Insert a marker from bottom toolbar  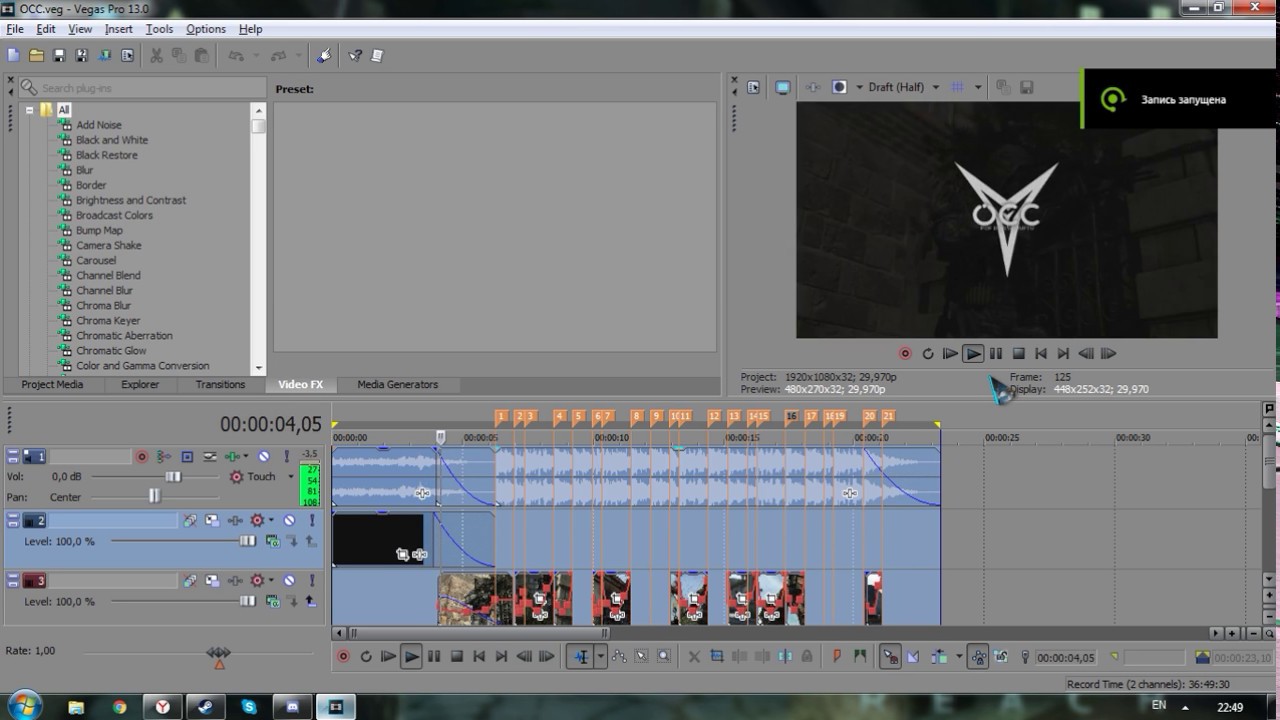(x=837, y=657)
